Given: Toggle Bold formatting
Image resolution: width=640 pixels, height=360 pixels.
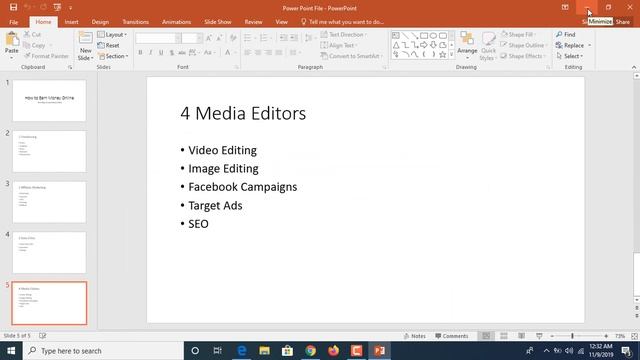Looking at the screenshot, I should [140, 52].
